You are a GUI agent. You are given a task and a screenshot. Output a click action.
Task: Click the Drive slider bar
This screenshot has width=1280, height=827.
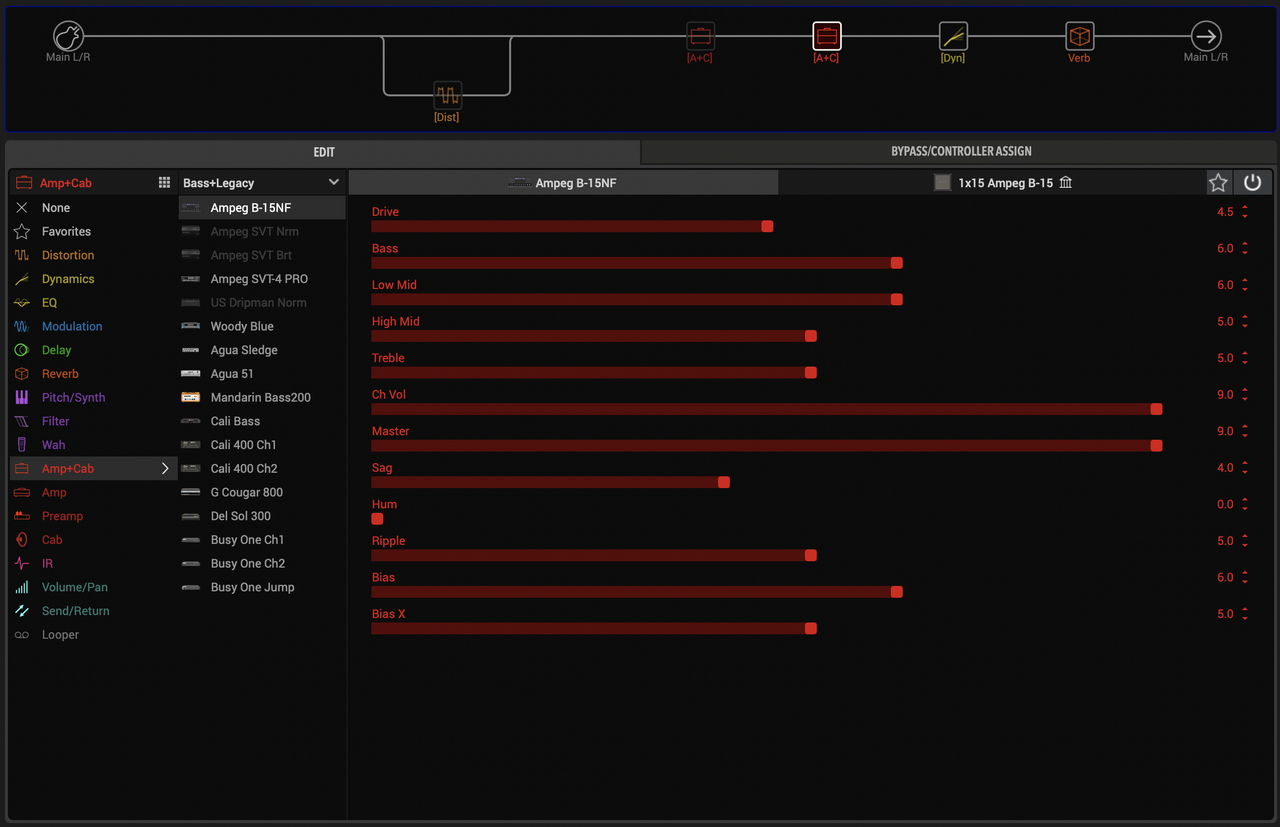click(x=572, y=226)
